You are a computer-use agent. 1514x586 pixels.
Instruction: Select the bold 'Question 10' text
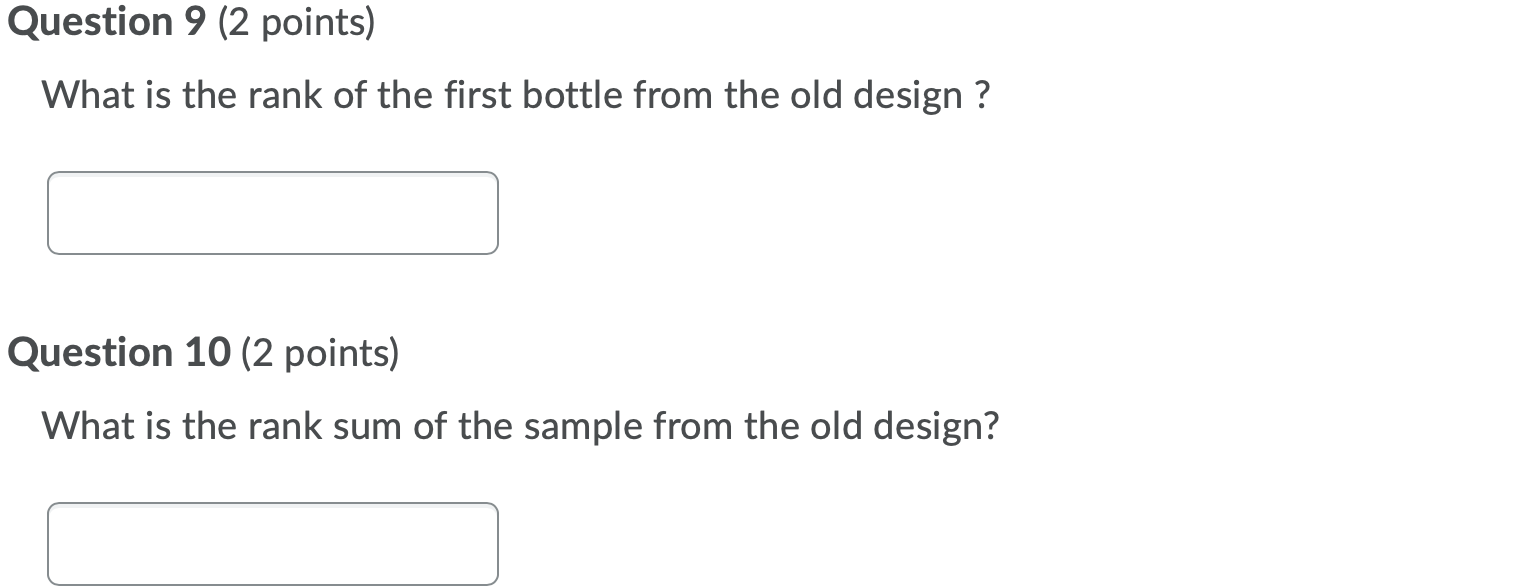[118, 352]
